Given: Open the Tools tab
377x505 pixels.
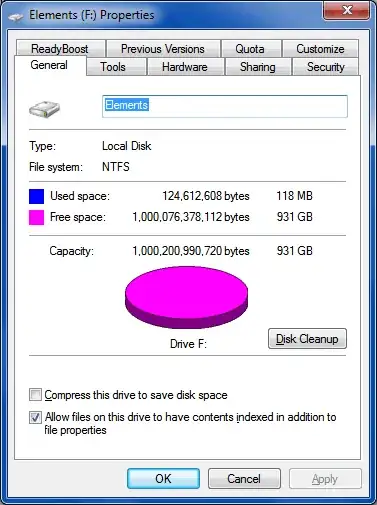Looking at the screenshot, I should click(x=116, y=67).
